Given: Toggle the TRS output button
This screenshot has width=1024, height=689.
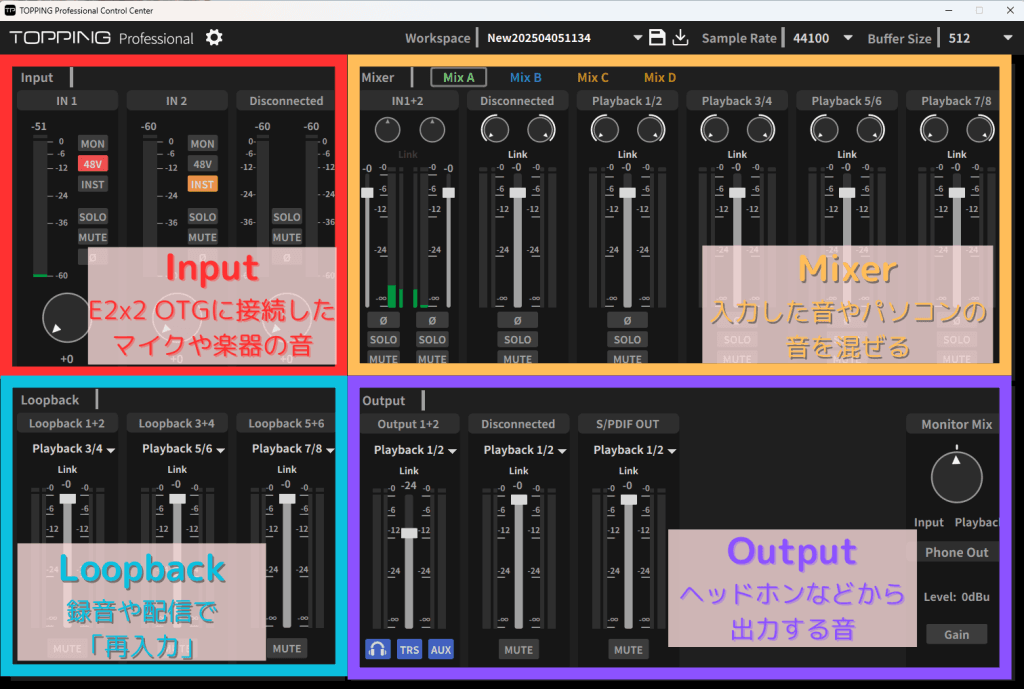Looking at the screenshot, I should pyautogui.click(x=409, y=649).
